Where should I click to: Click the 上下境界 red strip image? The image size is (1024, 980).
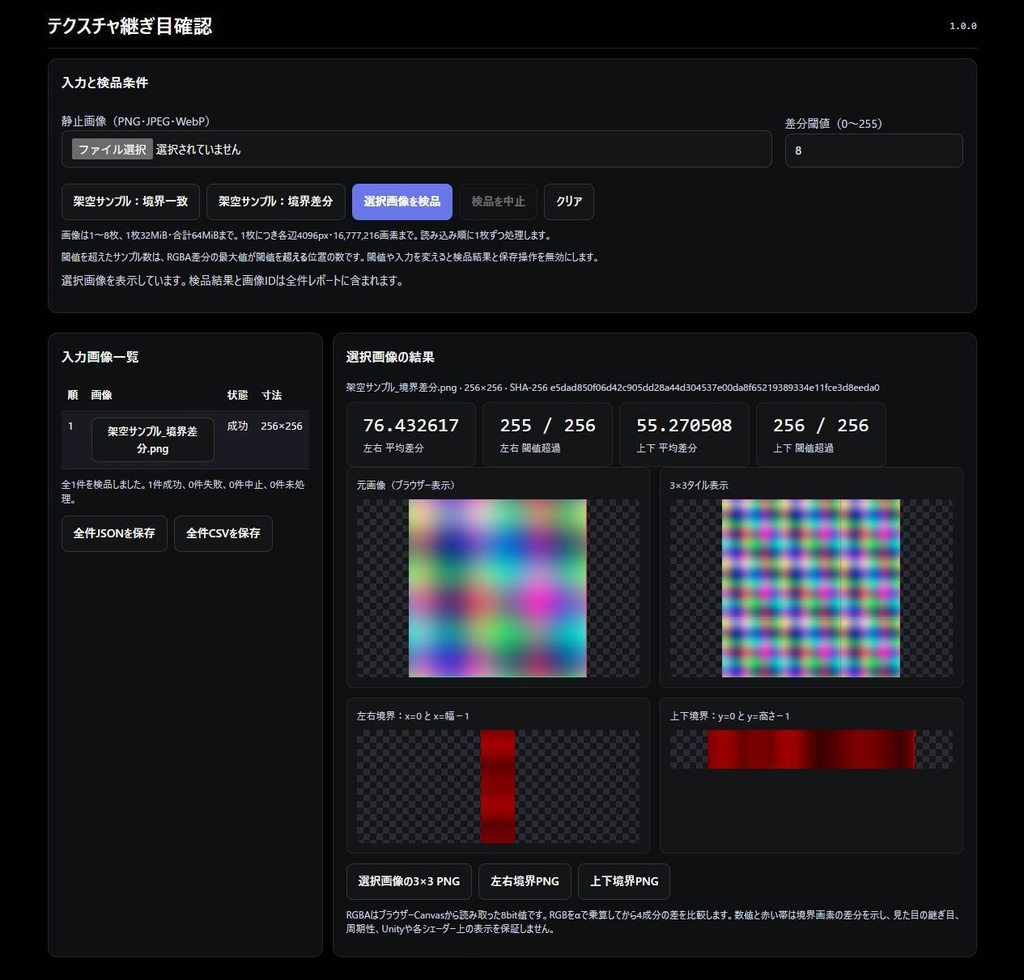811,749
